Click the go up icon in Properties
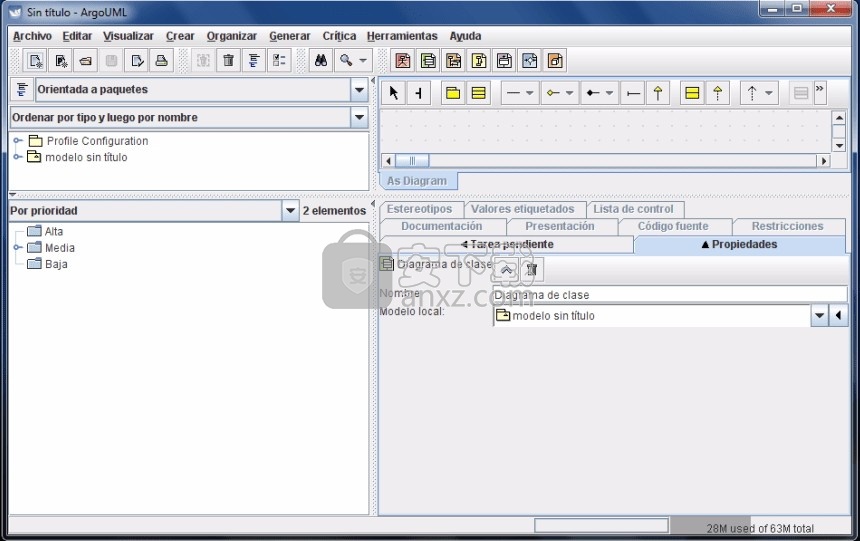This screenshot has height=541, width=860. click(506, 269)
